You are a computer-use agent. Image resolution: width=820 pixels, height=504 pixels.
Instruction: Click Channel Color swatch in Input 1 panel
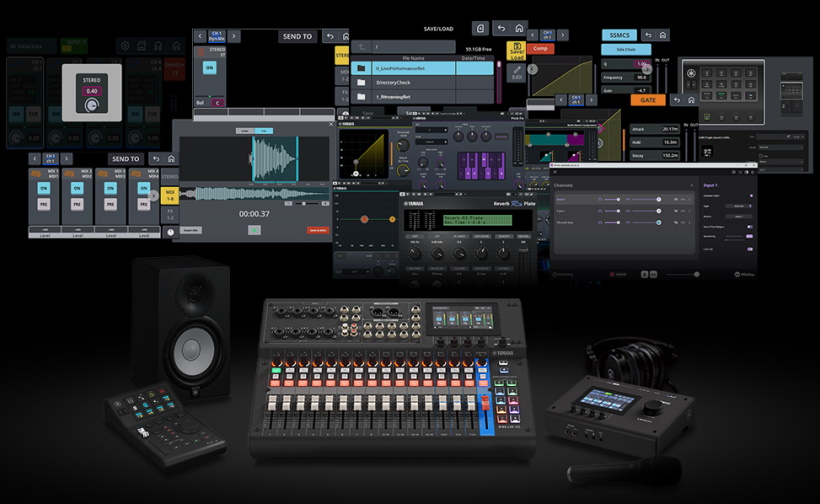point(751,196)
